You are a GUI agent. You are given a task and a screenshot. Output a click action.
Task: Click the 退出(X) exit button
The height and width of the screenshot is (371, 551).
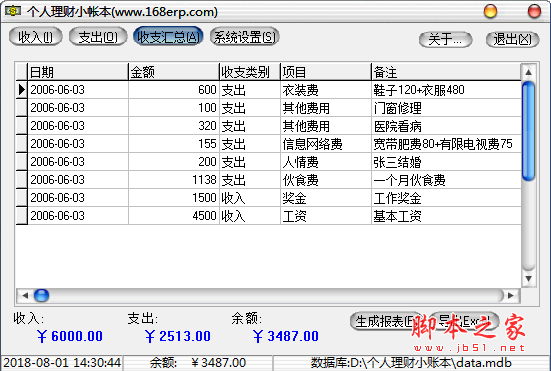click(513, 39)
